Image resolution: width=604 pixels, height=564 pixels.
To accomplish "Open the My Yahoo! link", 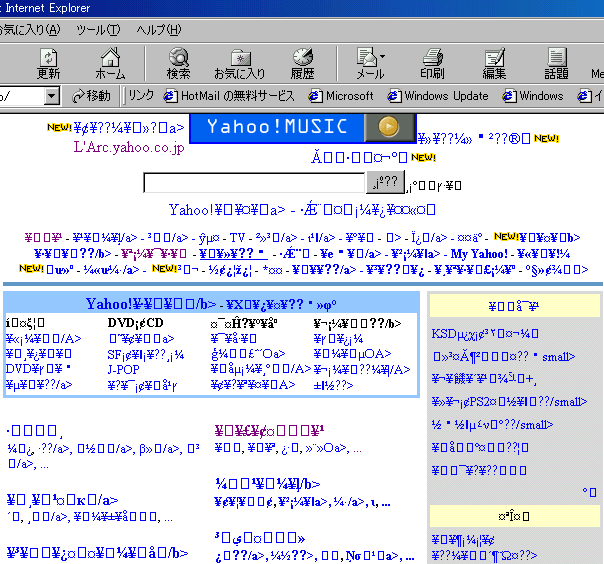I will 479,253.
